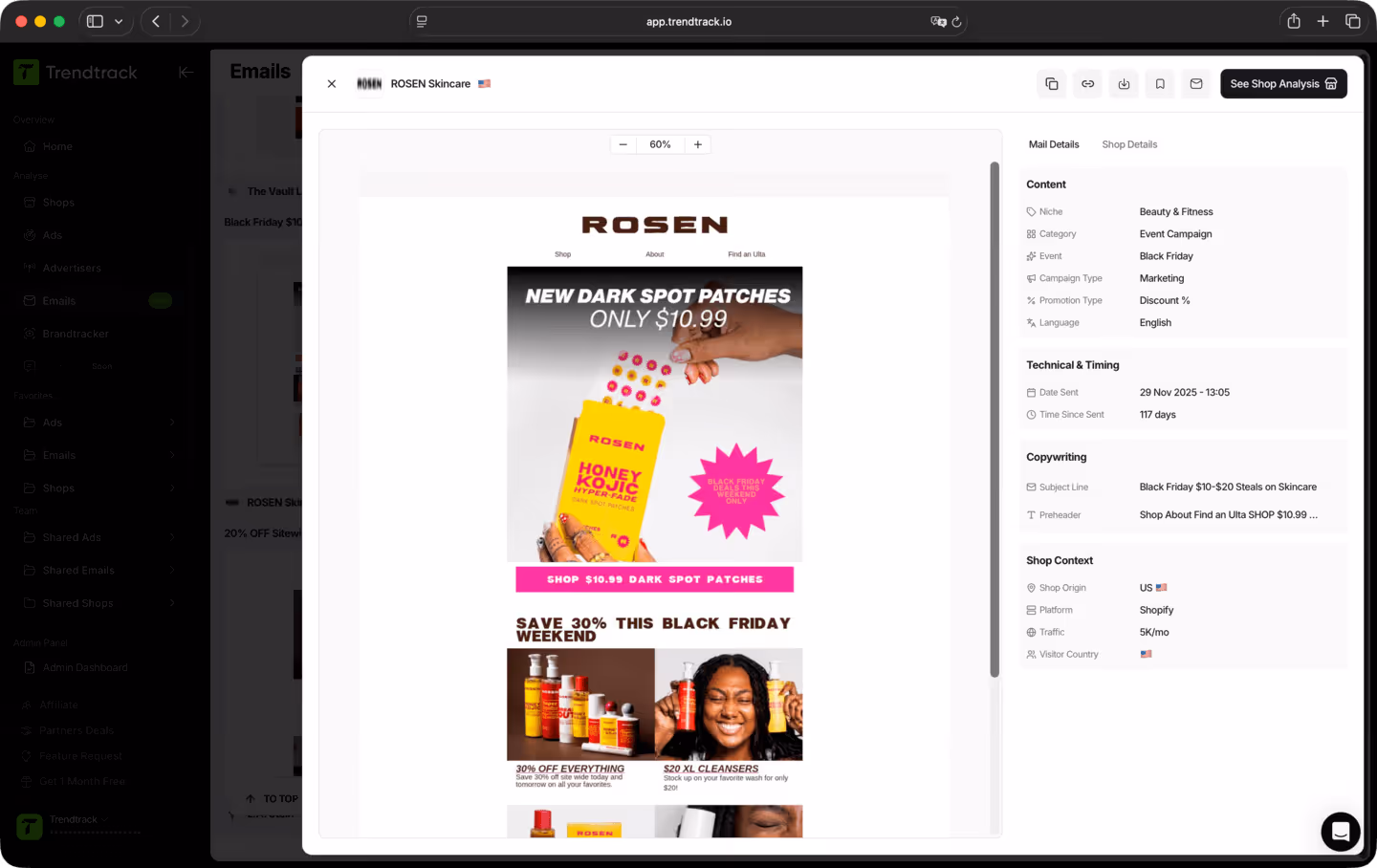Click ROSEN brand logo thumbnail in header
This screenshot has width=1377, height=868.
coord(369,84)
